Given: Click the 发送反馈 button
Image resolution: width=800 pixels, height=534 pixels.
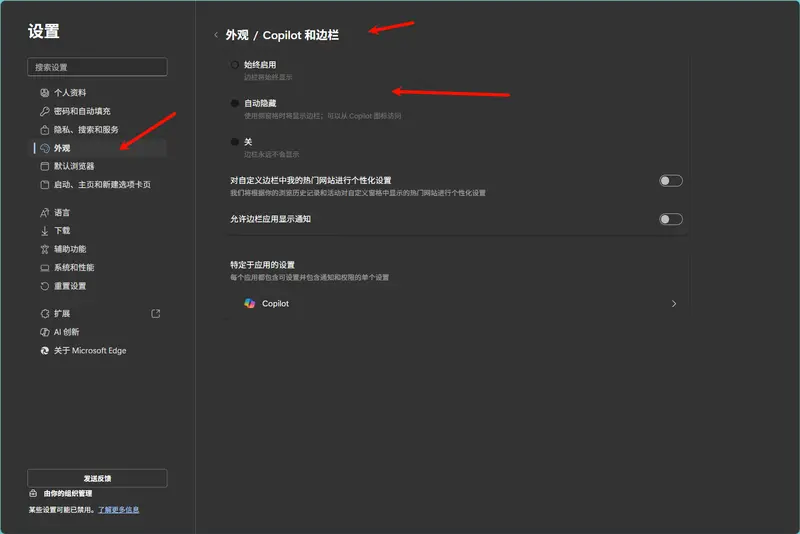Looking at the screenshot, I should (x=97, y=478).
